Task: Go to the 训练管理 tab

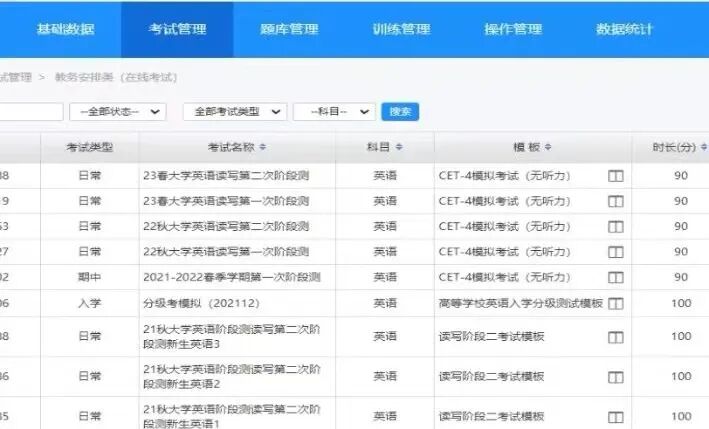Action: (401, 29)
